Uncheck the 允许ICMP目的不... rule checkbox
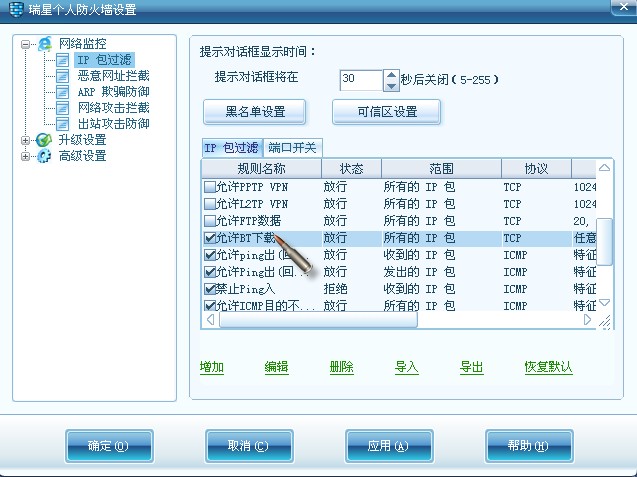 [210, 306]
